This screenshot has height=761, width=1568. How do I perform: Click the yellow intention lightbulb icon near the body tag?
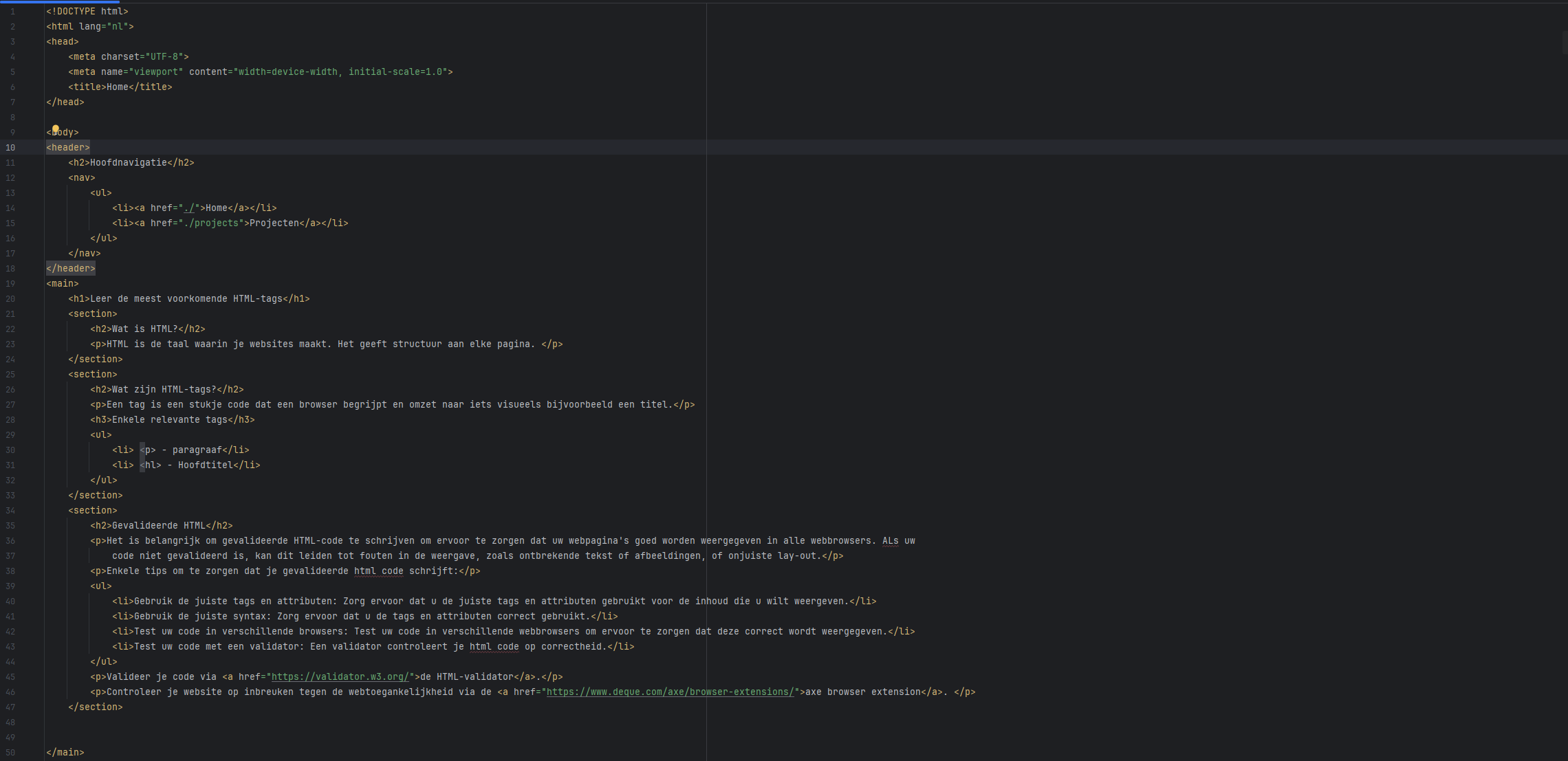click(56, 129)
